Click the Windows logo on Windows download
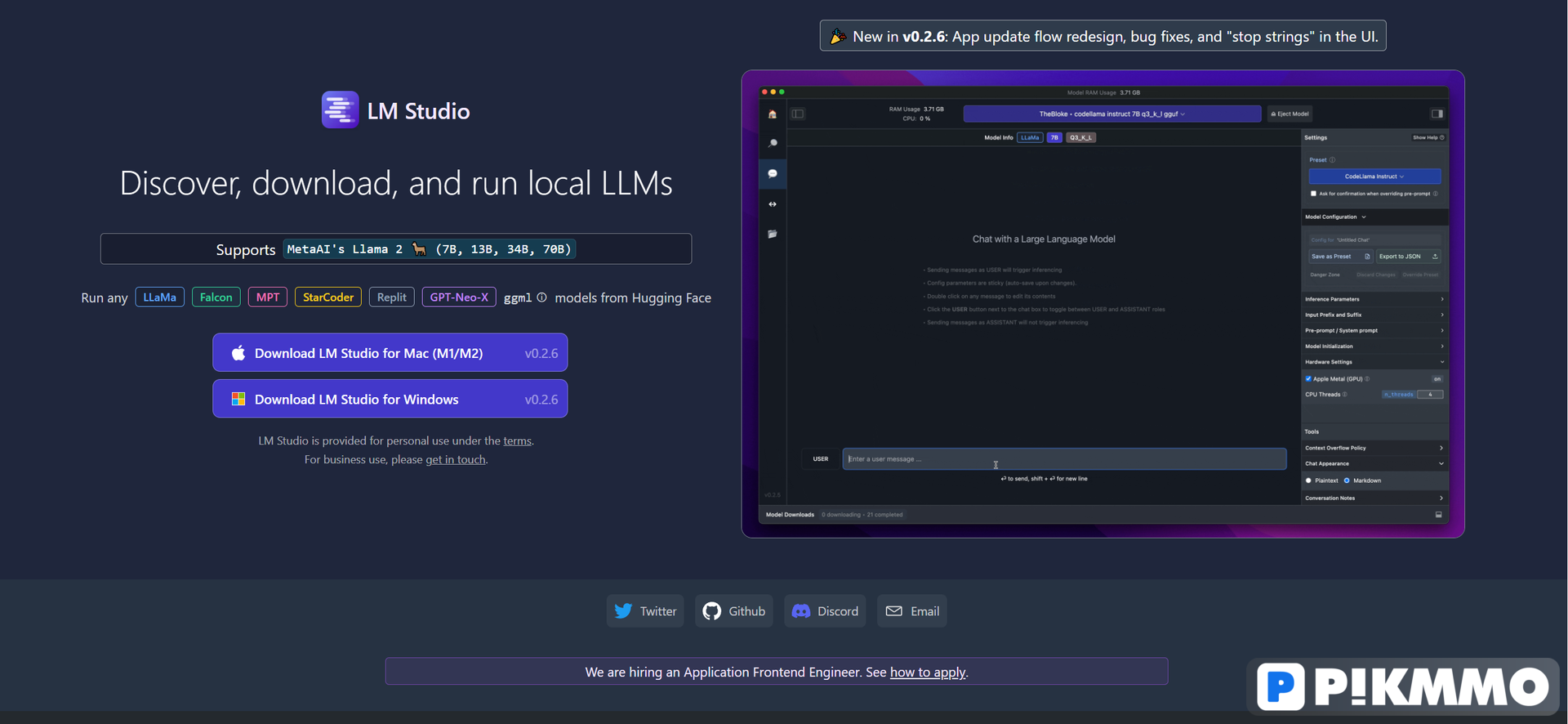The height and width of the screenshot is (724, 1568). pyautogui.click(x=238, y=399)
